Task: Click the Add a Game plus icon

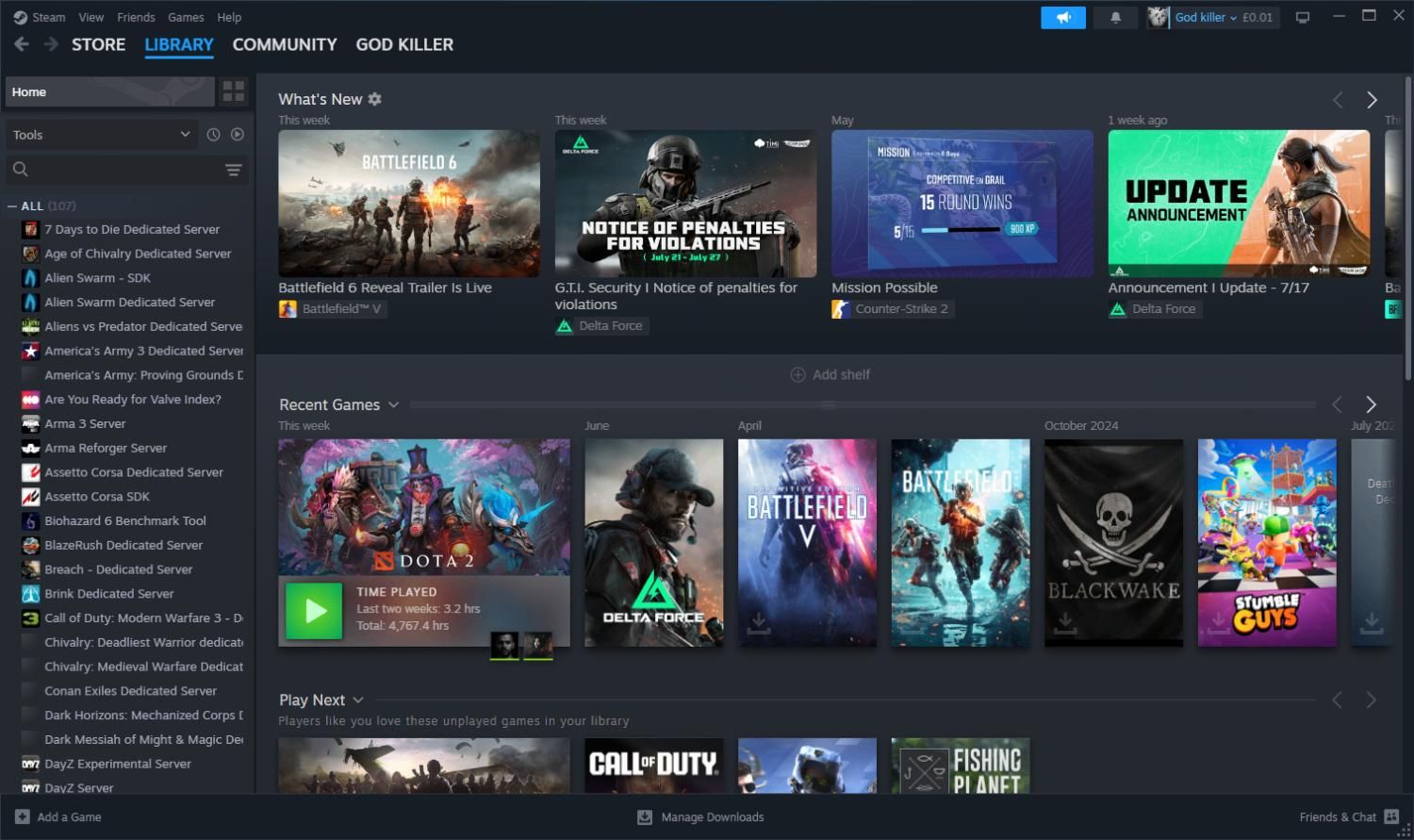Action: tap(23, 817)
